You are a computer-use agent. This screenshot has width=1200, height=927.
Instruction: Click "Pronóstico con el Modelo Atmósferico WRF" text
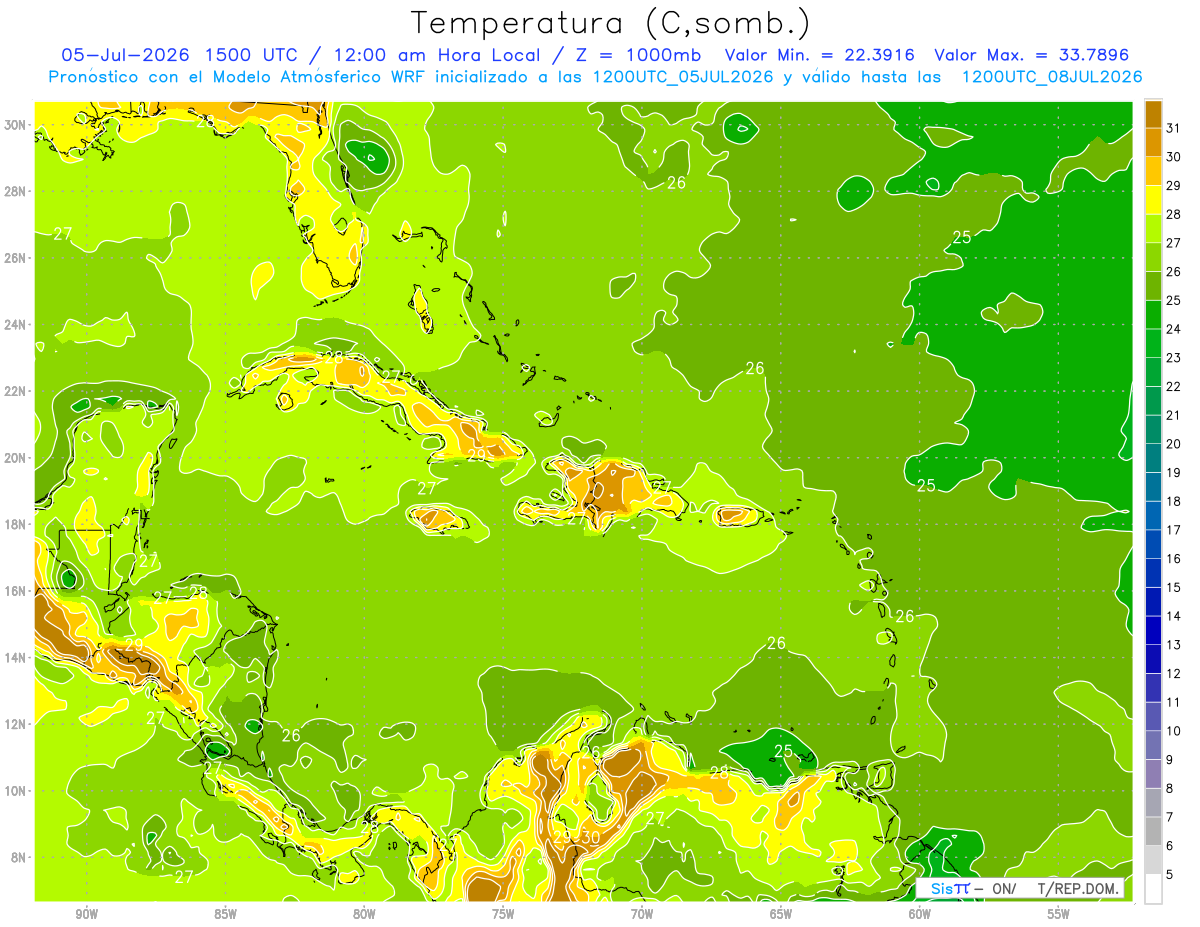coord(239,77)
